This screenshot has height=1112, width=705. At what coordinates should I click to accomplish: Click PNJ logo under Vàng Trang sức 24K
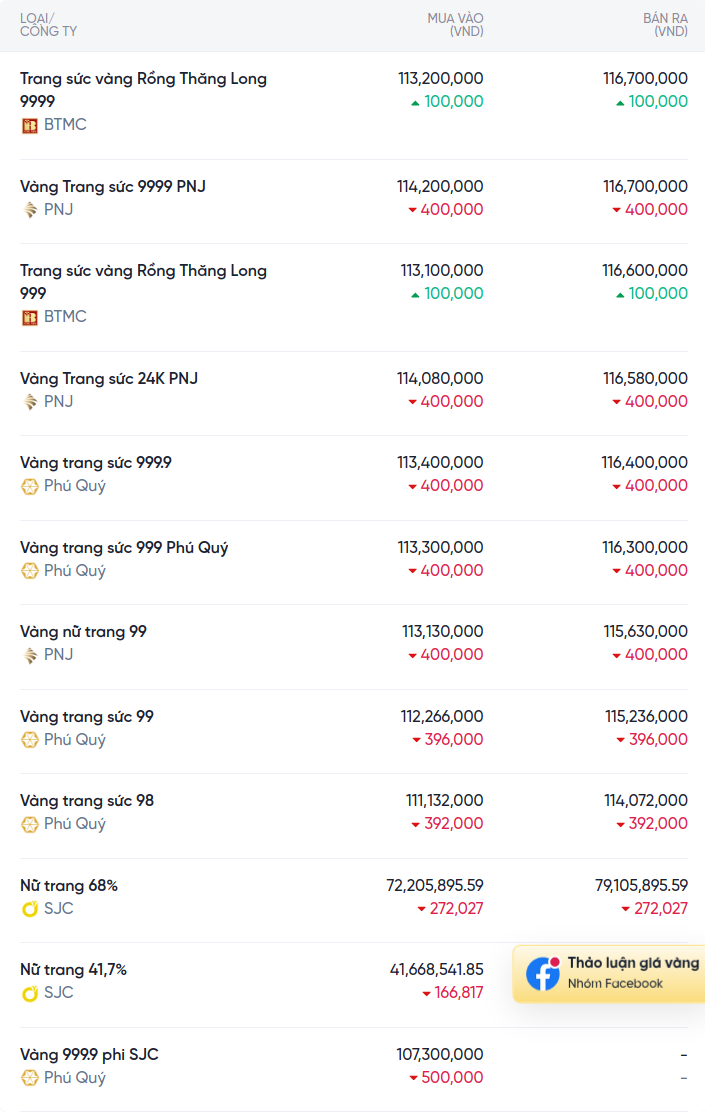pos(30,402)
